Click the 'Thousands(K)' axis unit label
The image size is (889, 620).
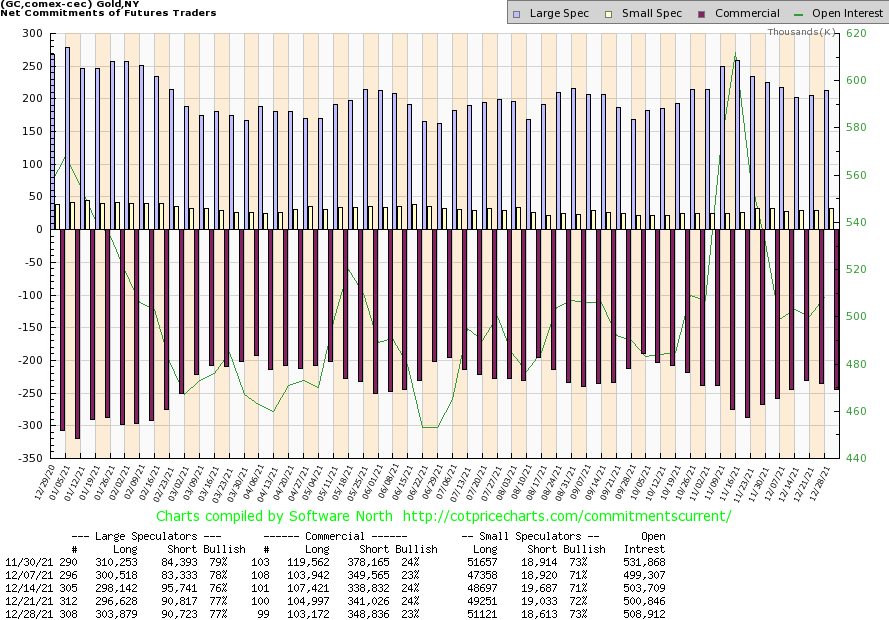pos(801,32)
